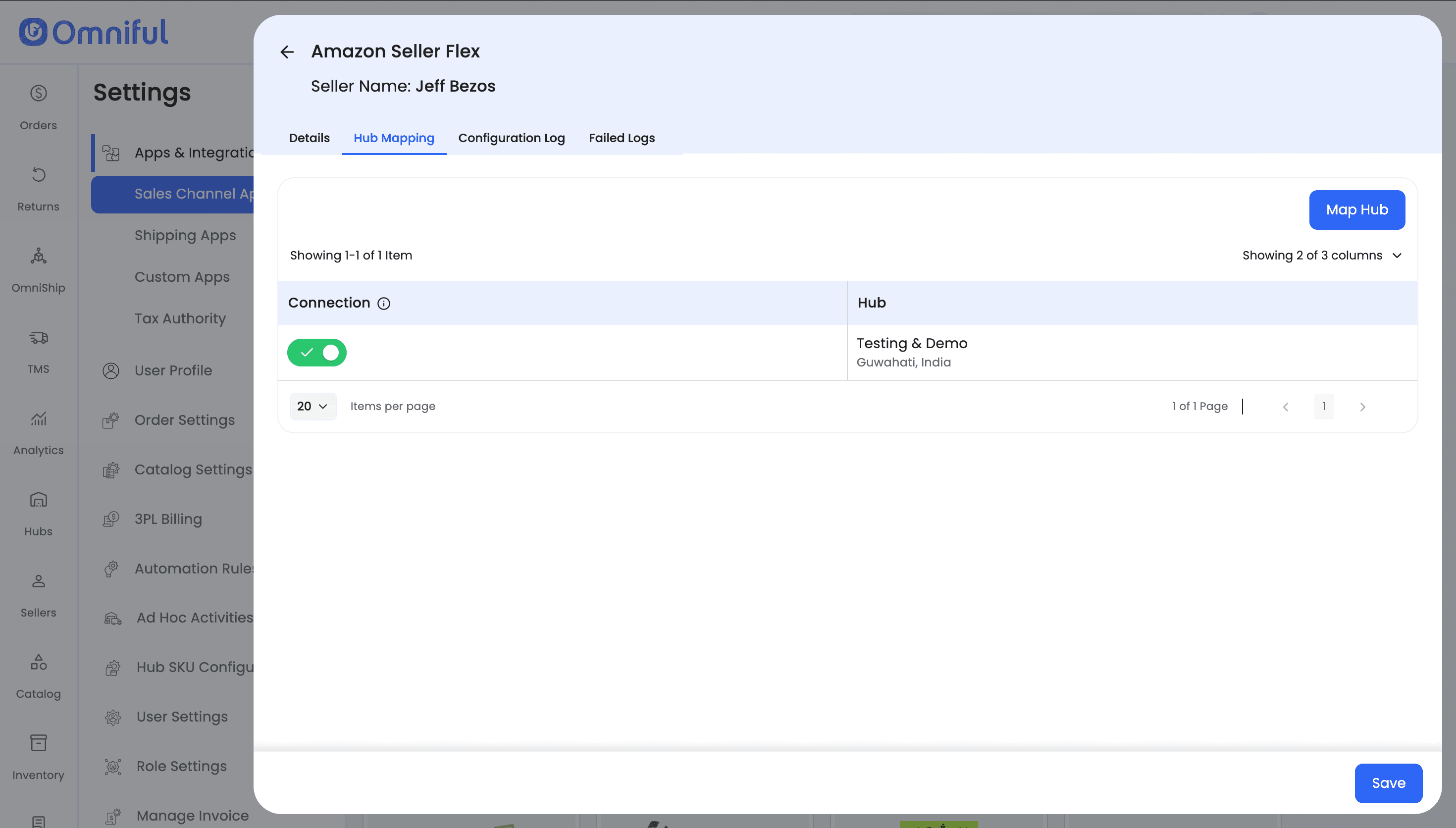Click the Save button
Screen dimensions: 1456x828
point(1388,783)
